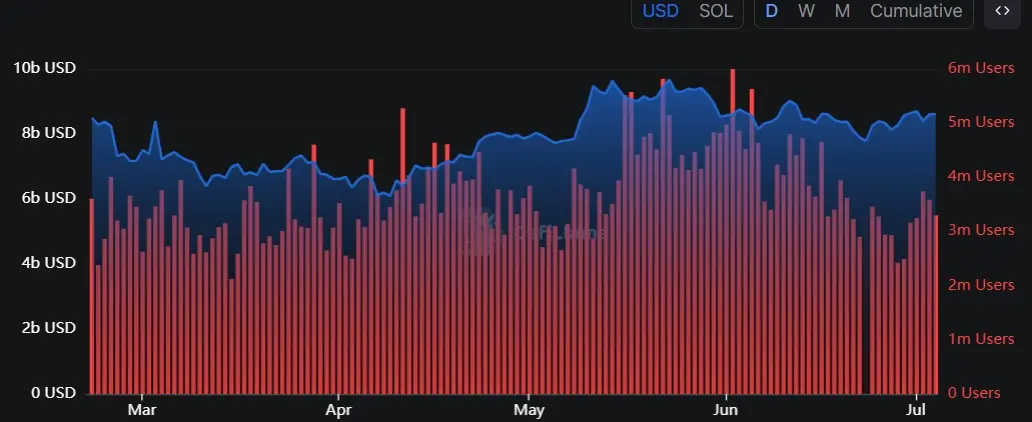Image resolution: width=1032 pixels, height=422 pixels.
Task: Select daily D interval
Action: (x=771, y=11)
